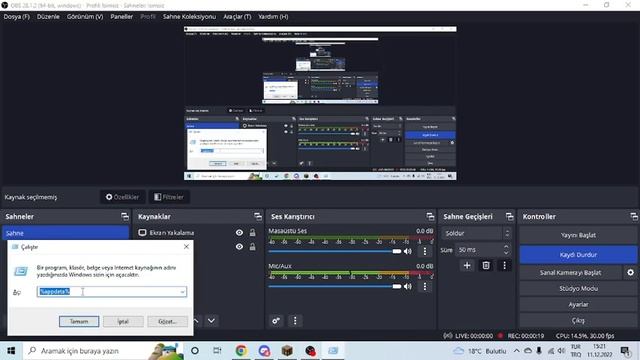Viewport: 640px width, 360px height.
Task: Click Yayını Başlat button
Action: tap(578, 236)
